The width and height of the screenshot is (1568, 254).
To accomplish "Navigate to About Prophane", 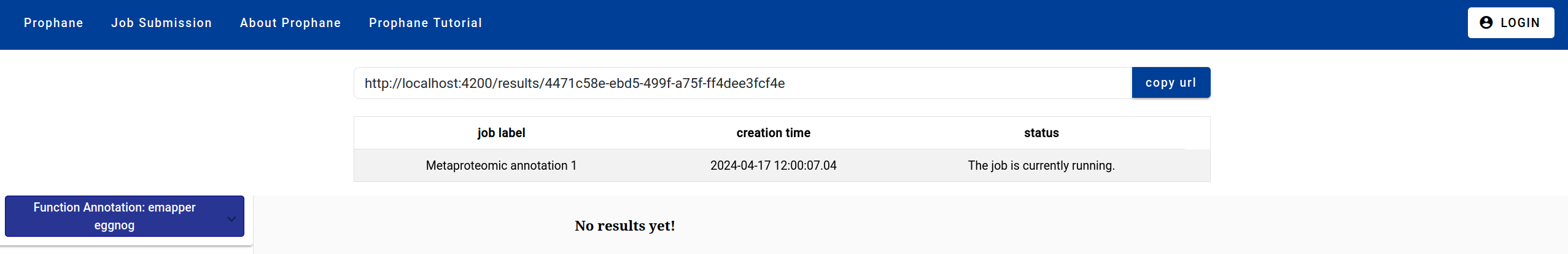I will tap(290, 23).
